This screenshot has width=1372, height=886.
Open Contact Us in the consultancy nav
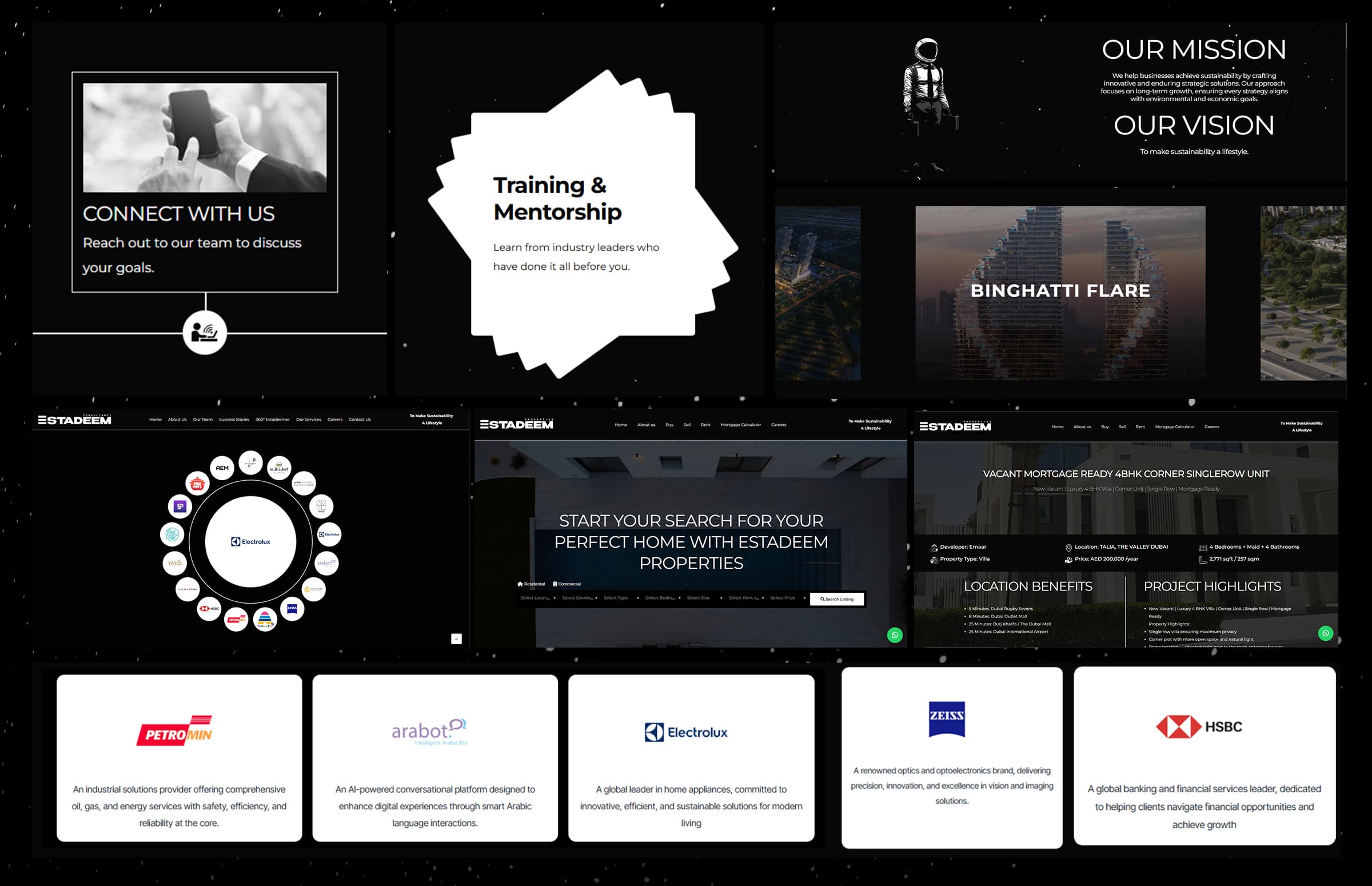(x=360, y=420)
